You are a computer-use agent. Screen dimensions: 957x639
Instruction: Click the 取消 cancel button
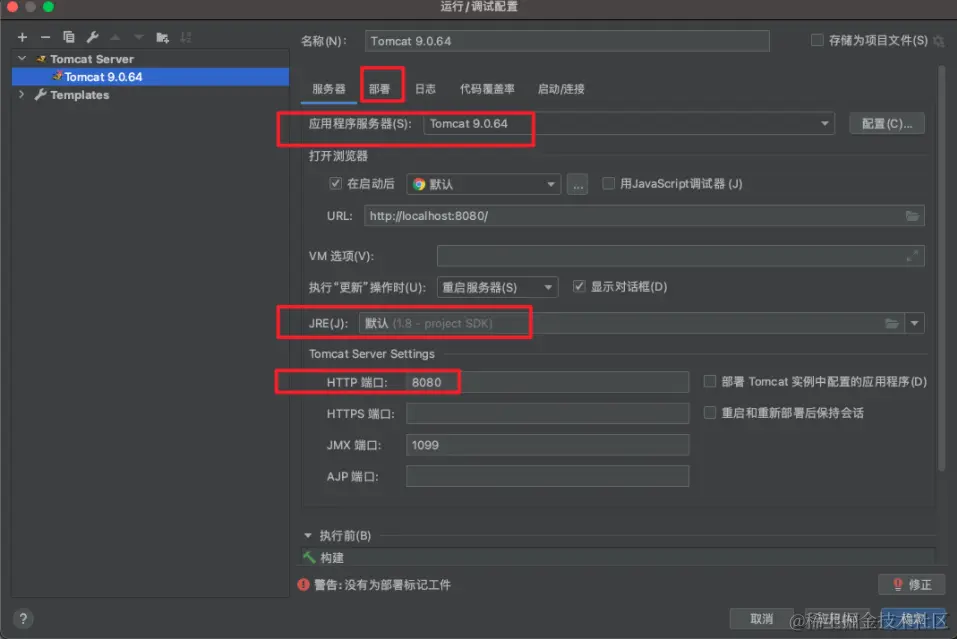tap(761, 619)
